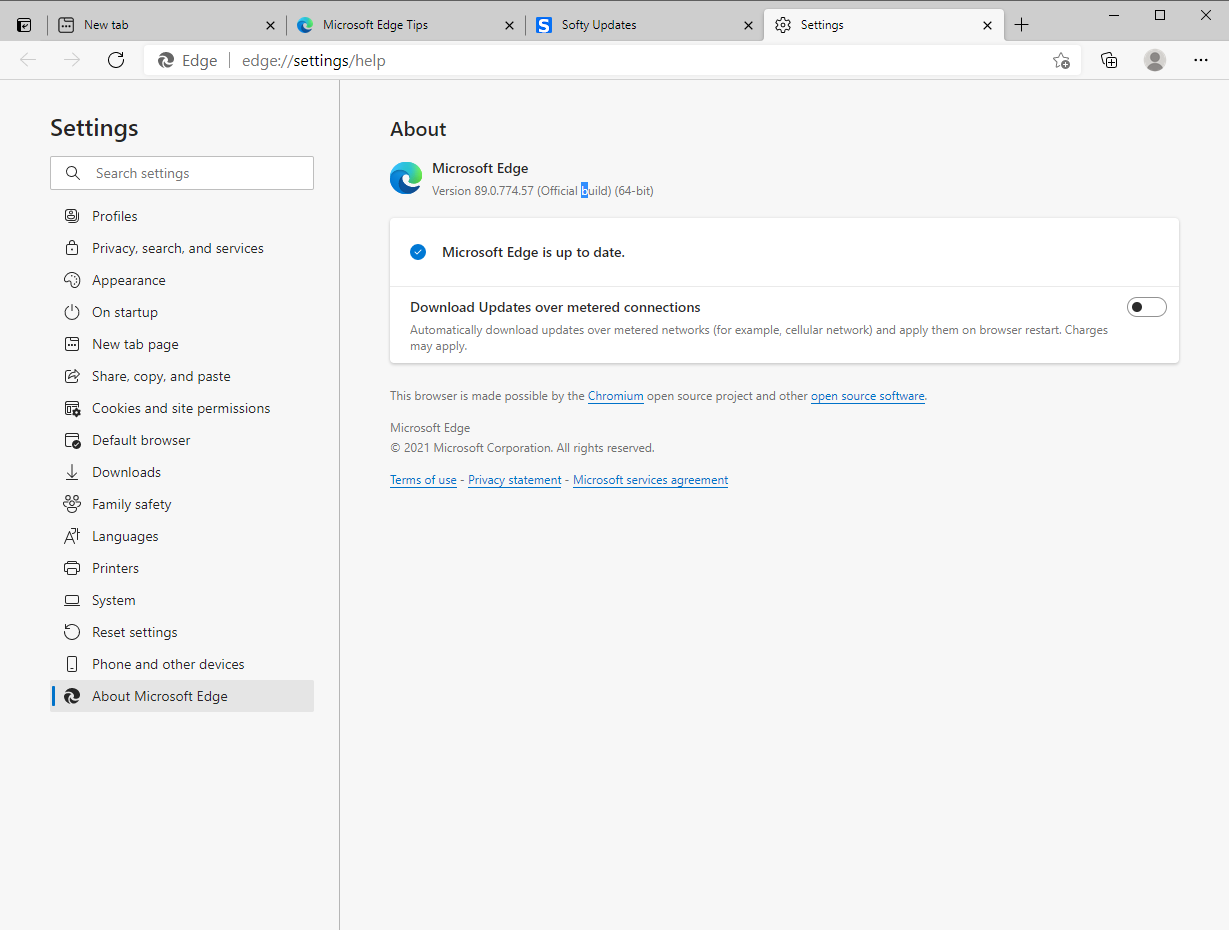Switch to the Microsoft Edge Tips tab
This screenshot has width=1229, height=930.
(405, 25)
